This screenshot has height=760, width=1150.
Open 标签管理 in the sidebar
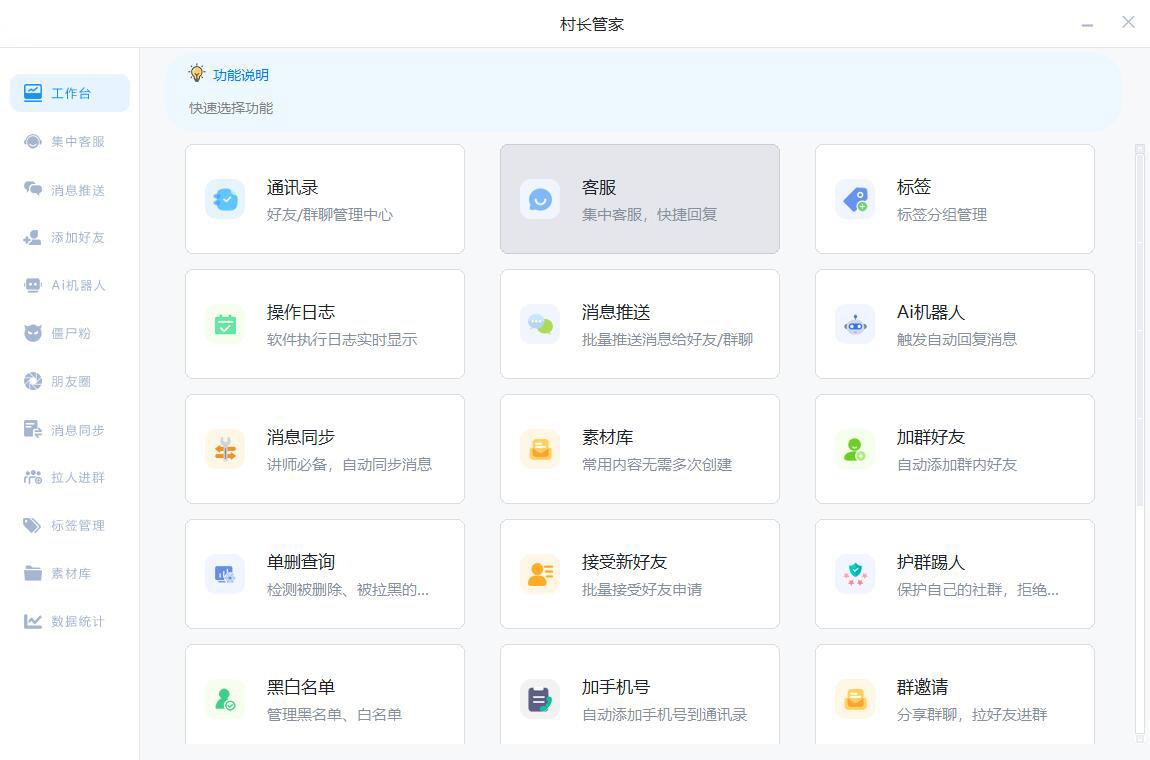pos(69,525)
